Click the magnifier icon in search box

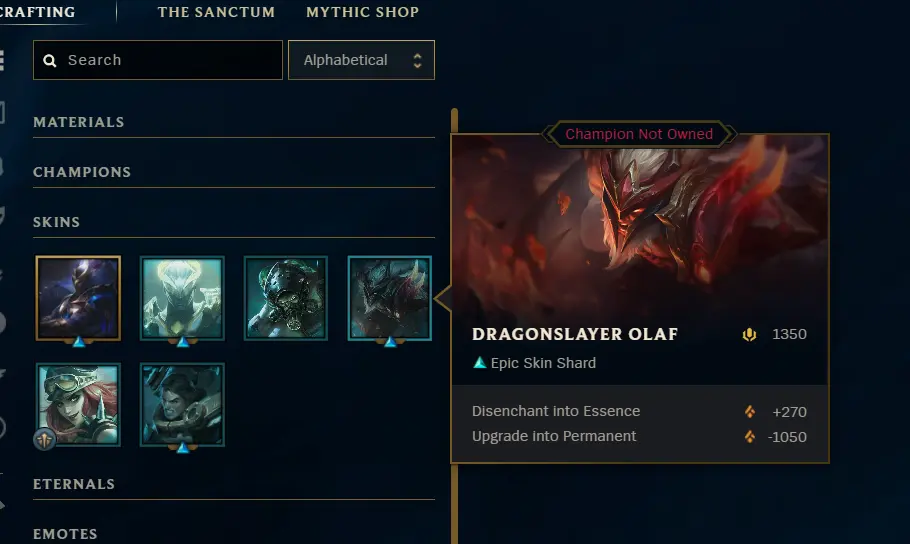(x=50, y=60)
